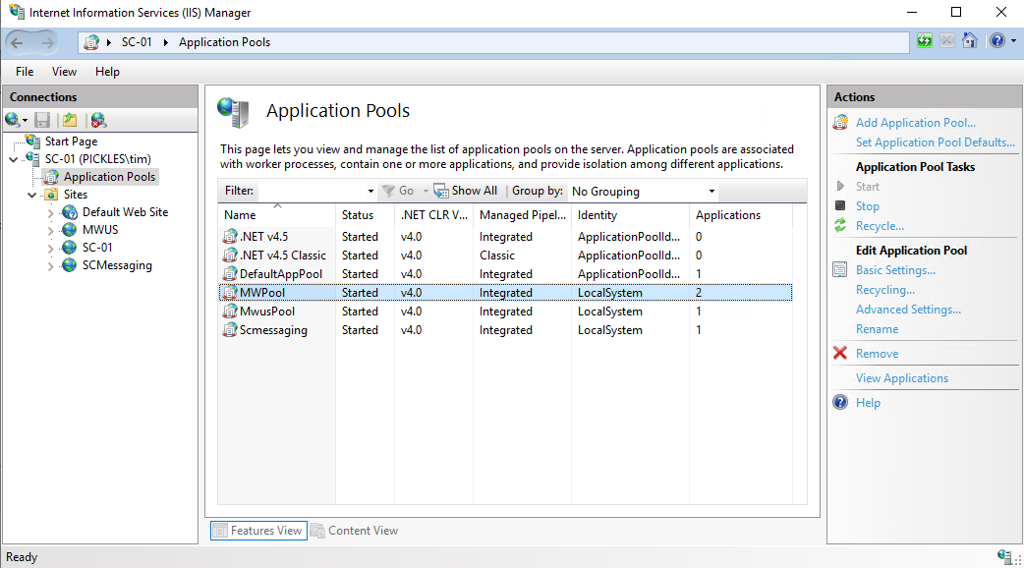Click the server icon in address bar
The image size is (1024, 568).
(91, 42)
